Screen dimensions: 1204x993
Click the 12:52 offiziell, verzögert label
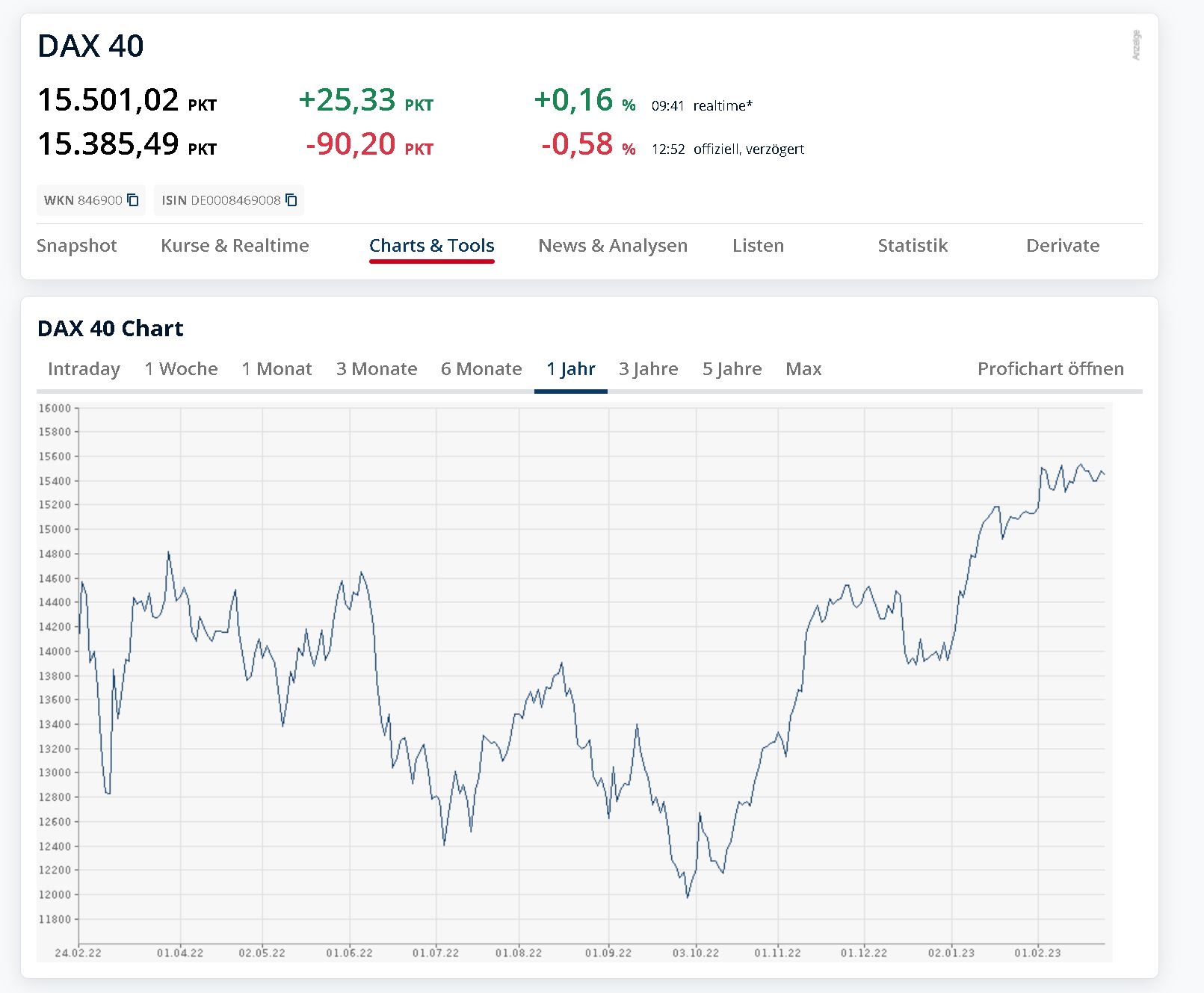(728, 149)
